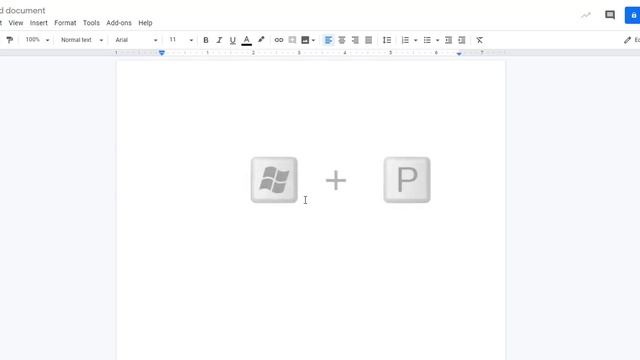Open Line spacing options
This screenshot has width=640, height=360.
pos(387,40)
